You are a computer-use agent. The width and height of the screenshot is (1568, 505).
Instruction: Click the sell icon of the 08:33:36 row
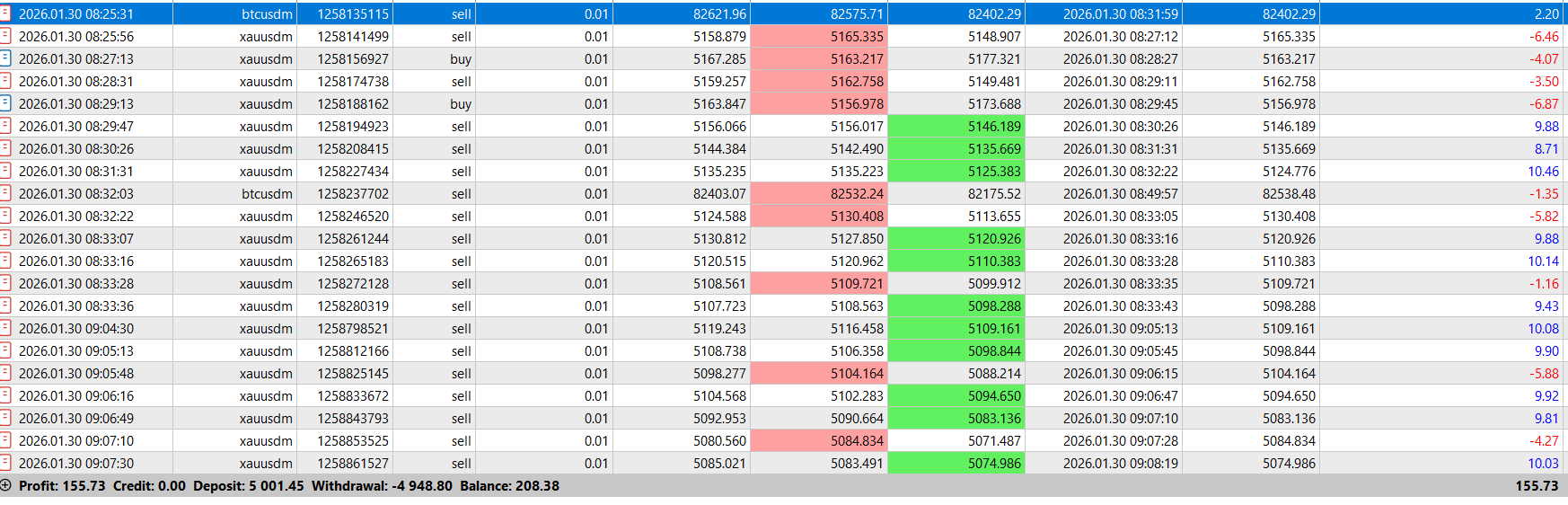click(x=5, y=306)
